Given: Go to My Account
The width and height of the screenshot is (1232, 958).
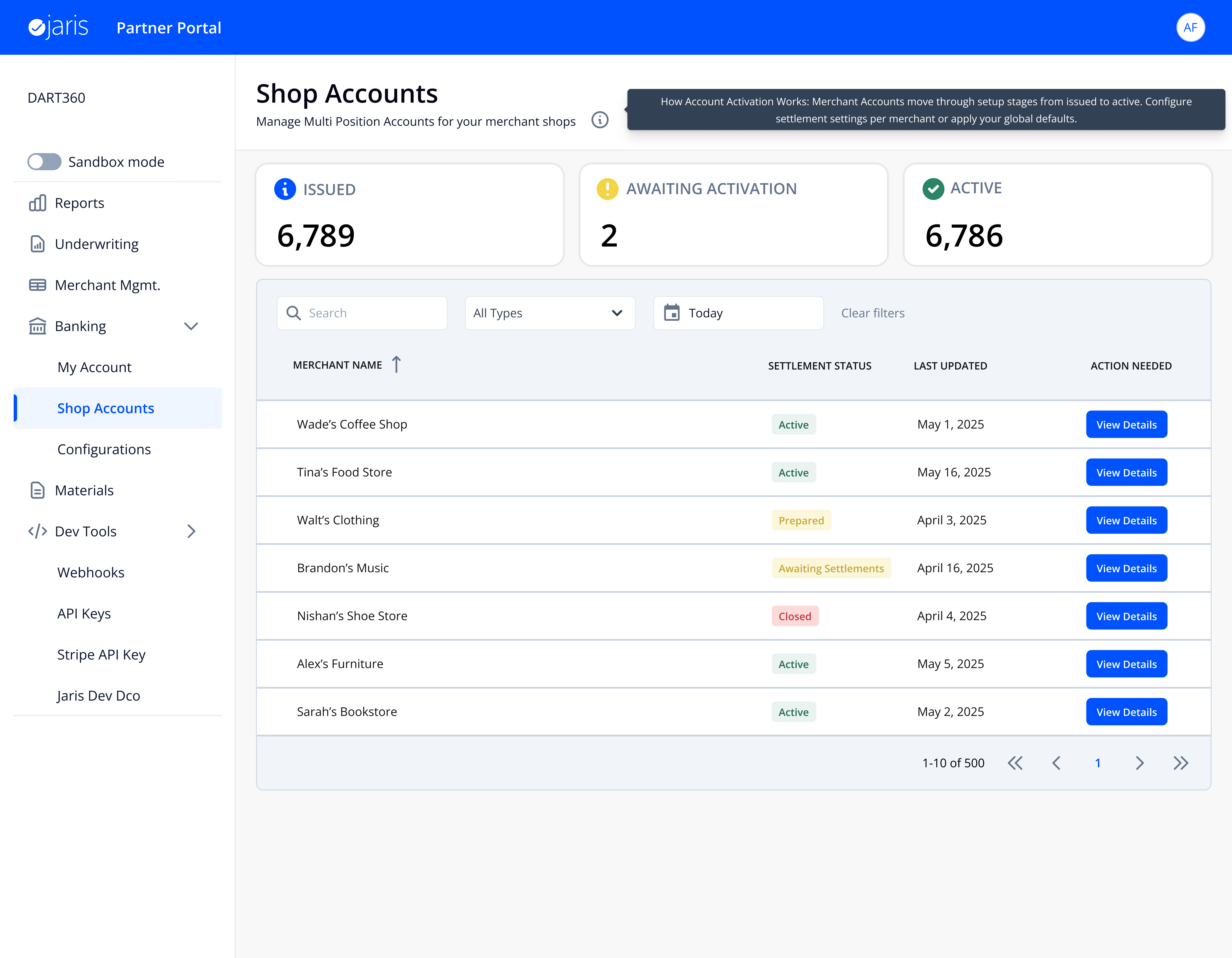Looking at the screenshot, I should 117,367.
